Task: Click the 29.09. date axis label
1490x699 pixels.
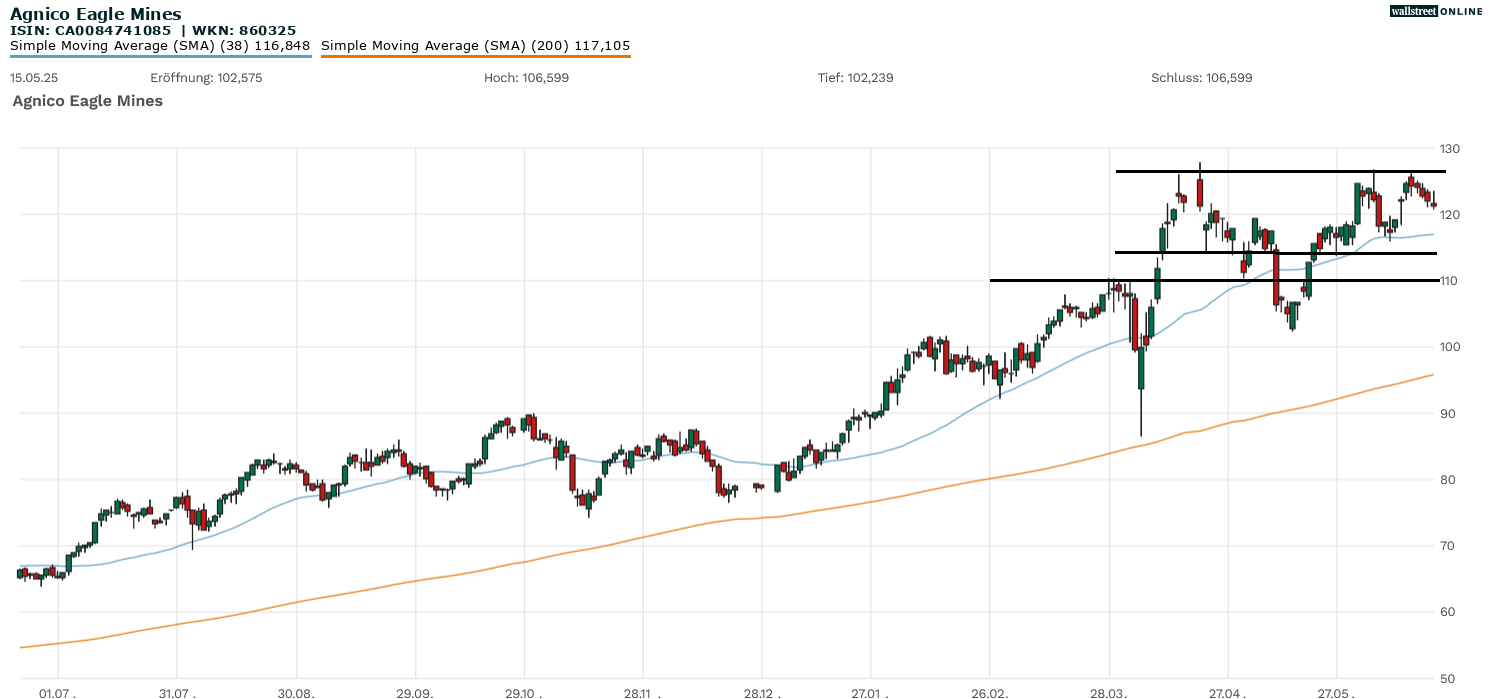Action: point(414,692)
